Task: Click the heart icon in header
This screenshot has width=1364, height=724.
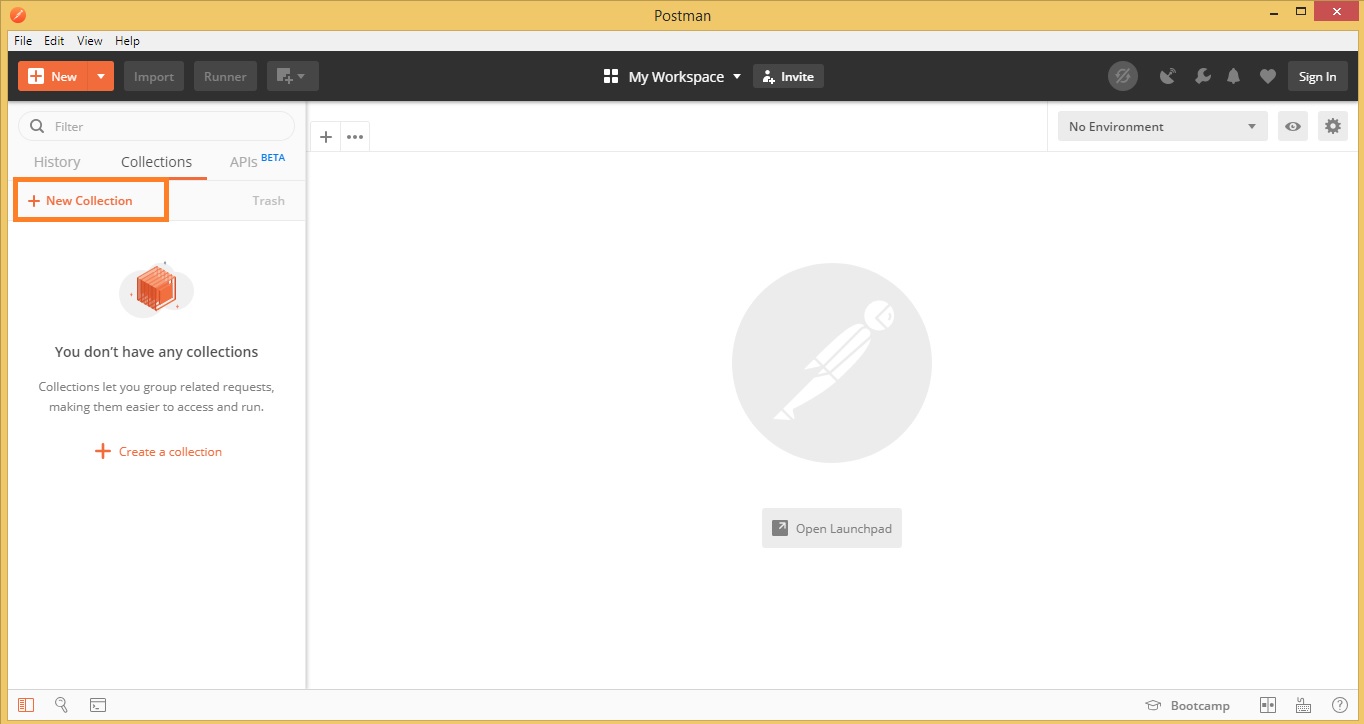Action: click(x=1267, y=77)
